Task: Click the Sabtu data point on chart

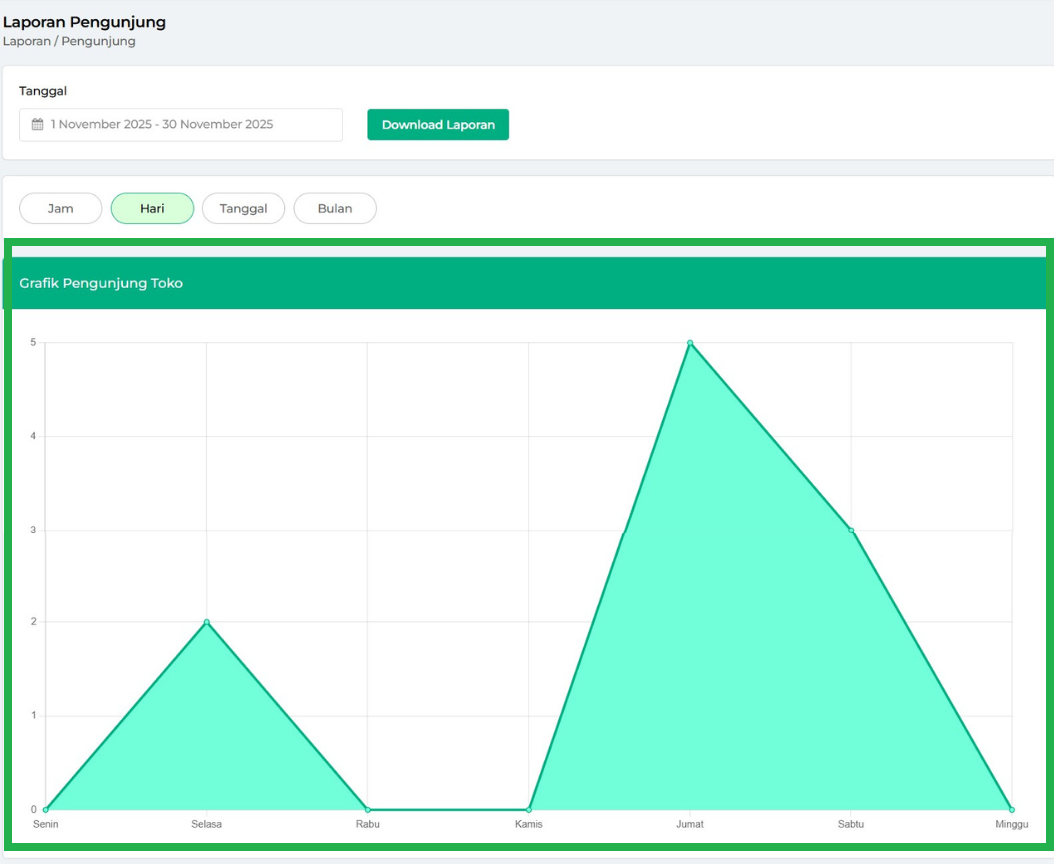Action: 851,530
